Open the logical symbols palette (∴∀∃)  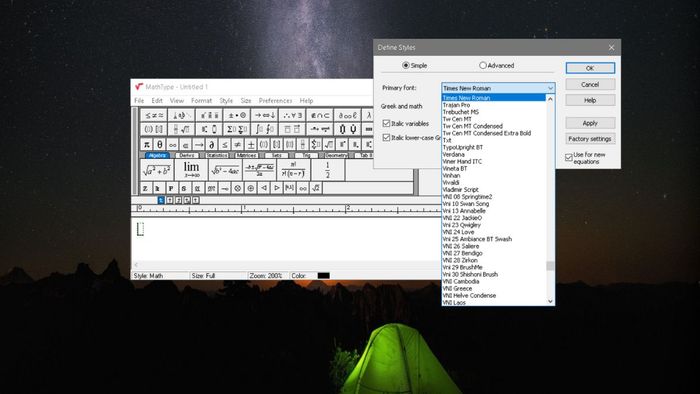click(292, 115)
